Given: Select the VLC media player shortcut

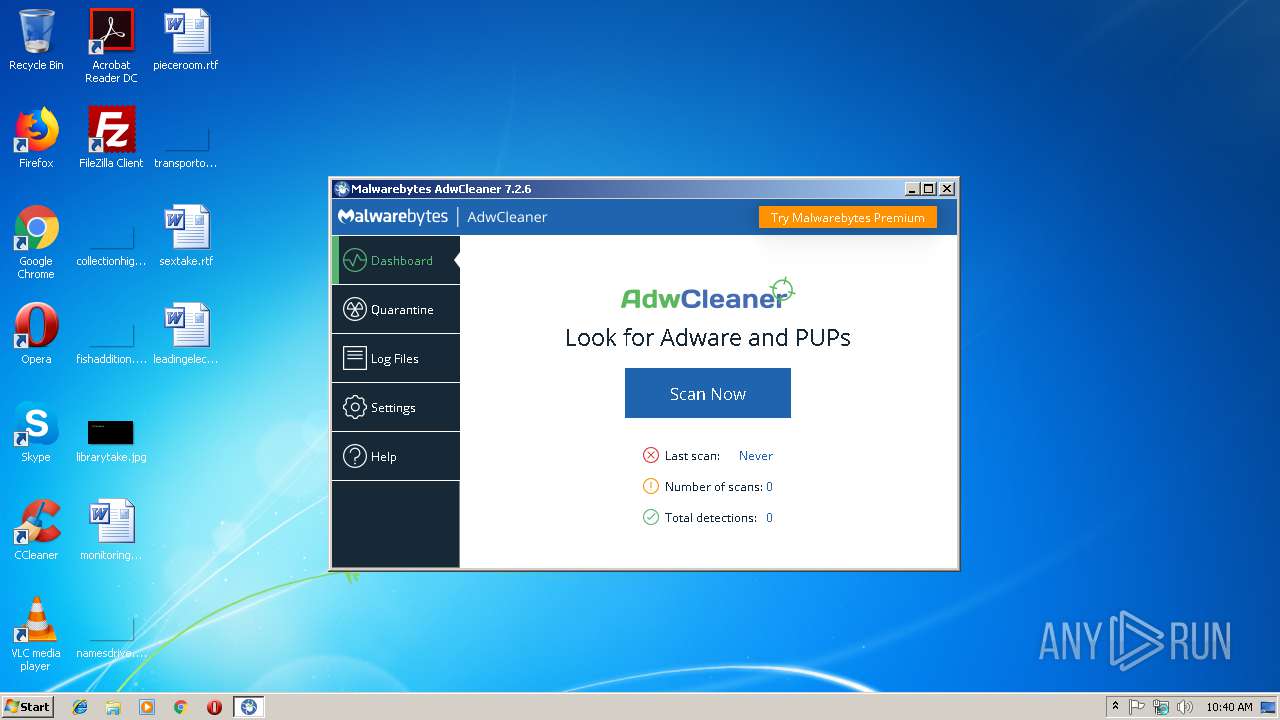Looking at the screenshot, I should tap(36, 634).
